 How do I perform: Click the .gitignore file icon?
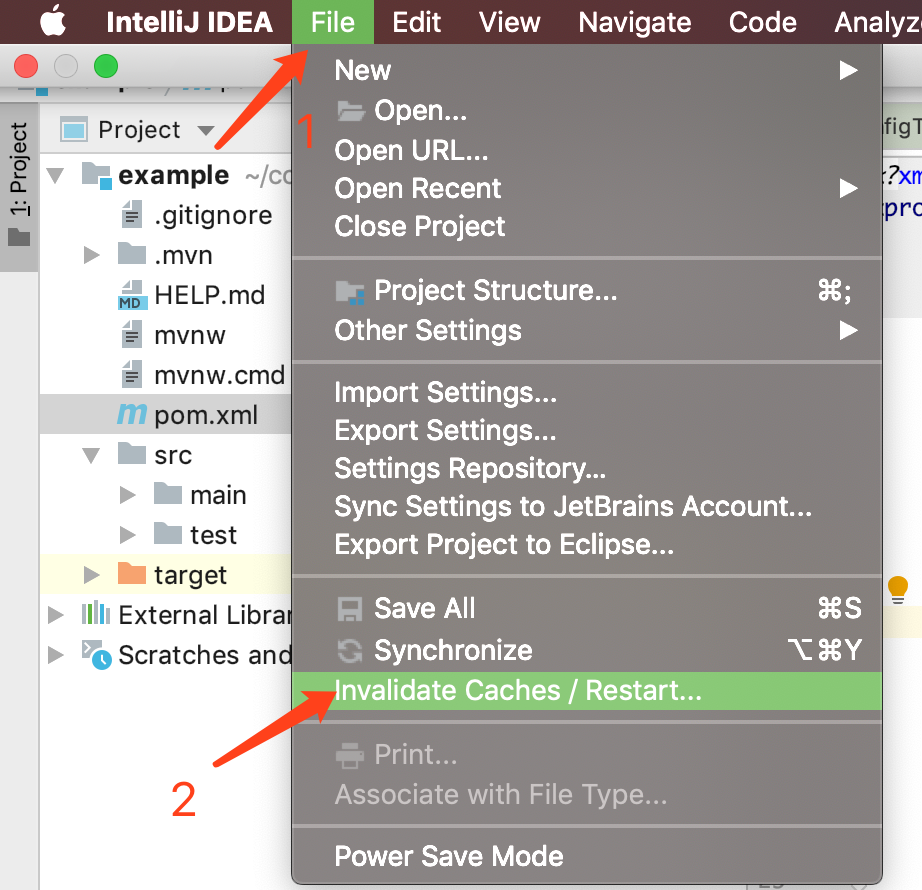click(x=132, y=215)
